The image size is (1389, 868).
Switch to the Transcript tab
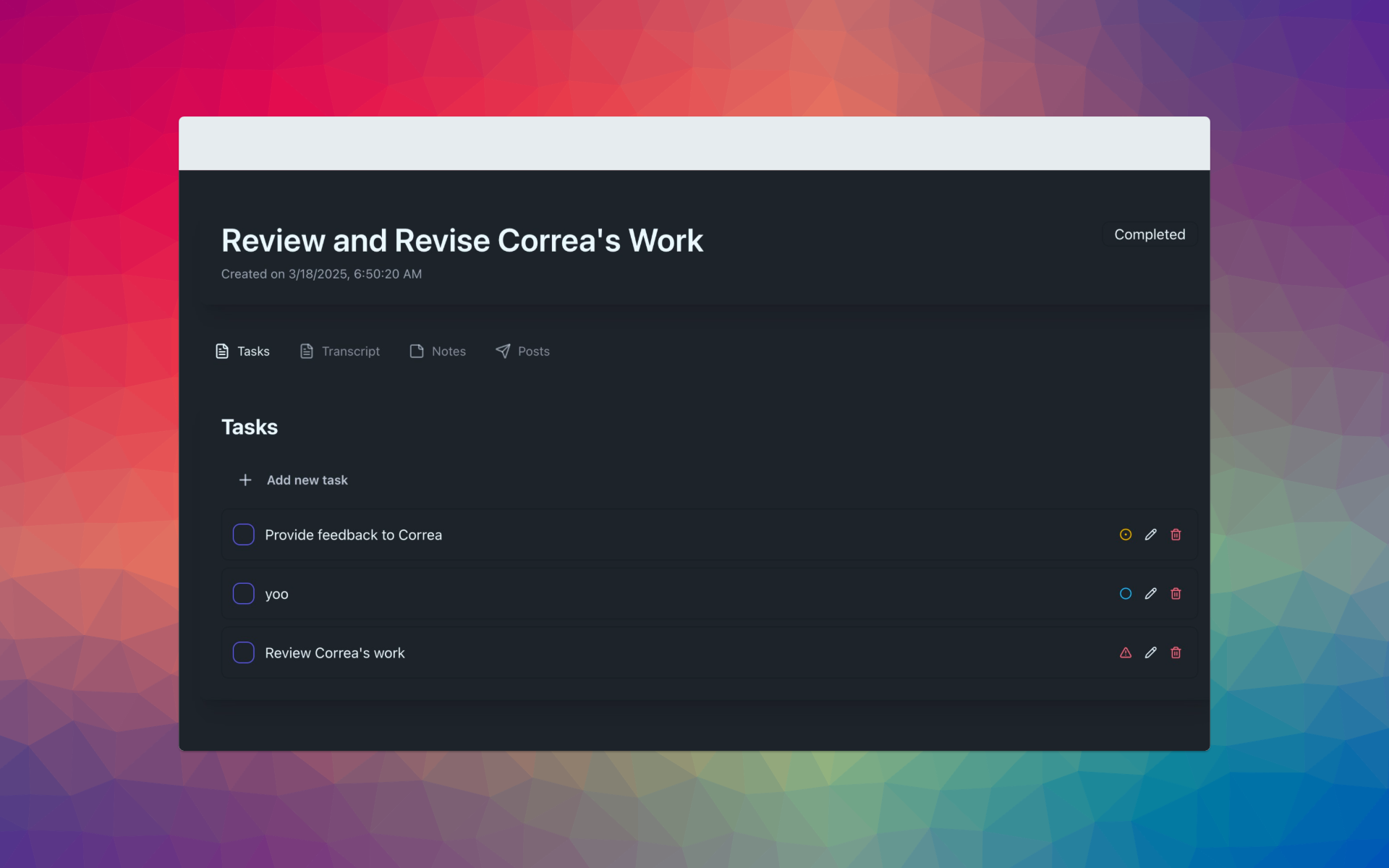[x=339, y=351]
